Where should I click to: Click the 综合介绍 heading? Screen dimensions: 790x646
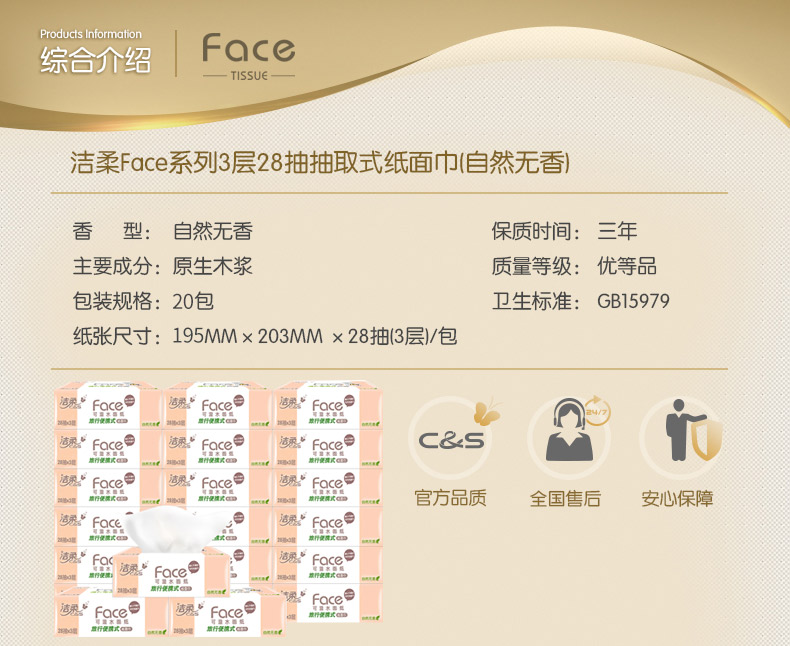point(96,60)
